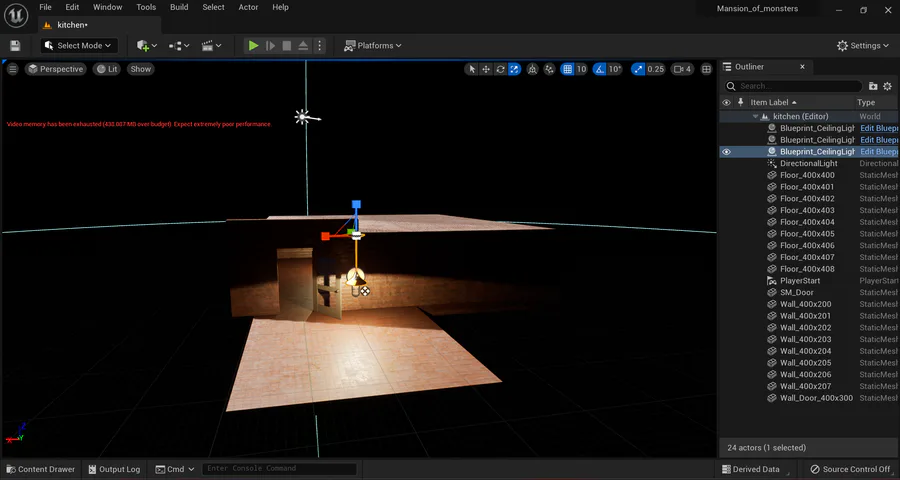Toggle rotation angle snapping
Image resolution: width=900 pixels, height=480 pixels.
coord(600,69)
